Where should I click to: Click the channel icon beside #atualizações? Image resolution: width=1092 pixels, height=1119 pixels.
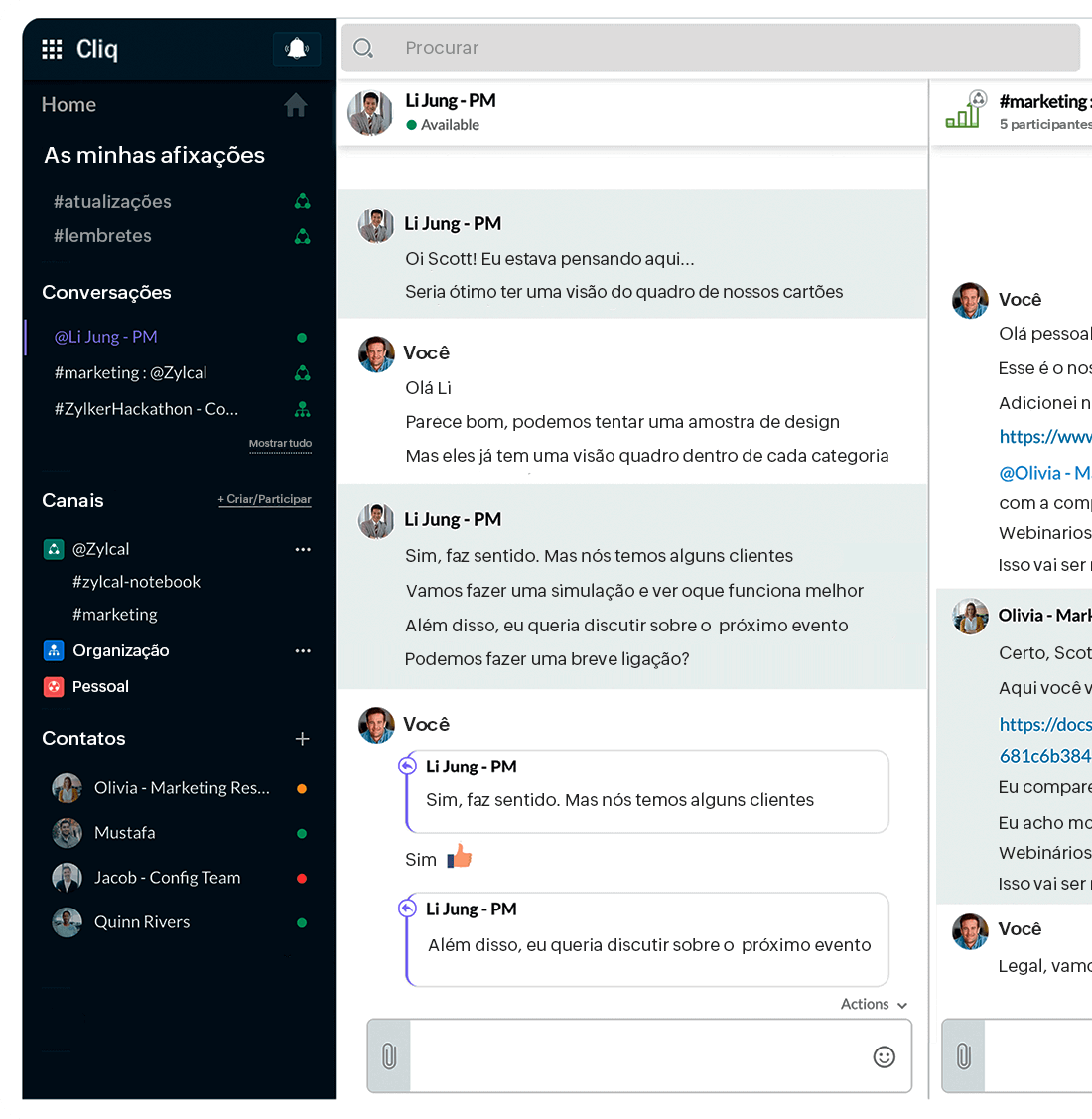(303, 202)
